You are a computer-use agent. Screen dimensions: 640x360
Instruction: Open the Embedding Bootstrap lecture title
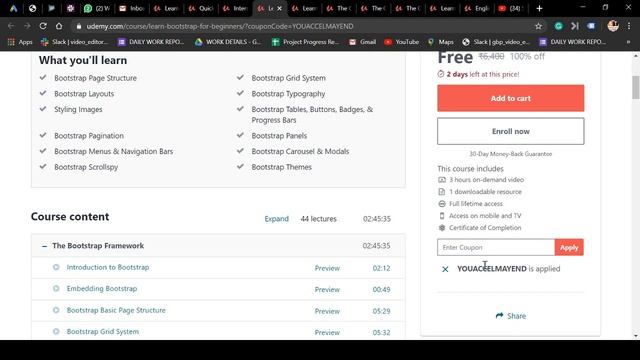102,289
